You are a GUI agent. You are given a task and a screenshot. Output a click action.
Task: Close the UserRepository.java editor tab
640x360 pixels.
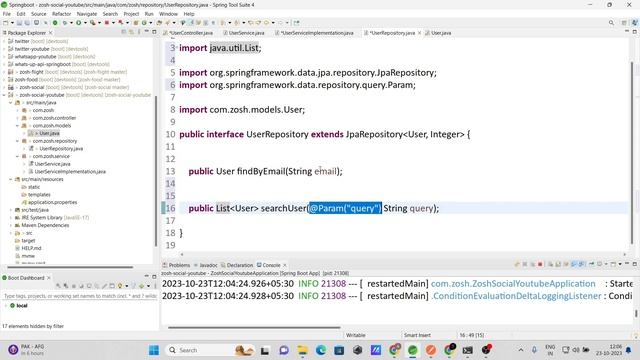[419, 33]
